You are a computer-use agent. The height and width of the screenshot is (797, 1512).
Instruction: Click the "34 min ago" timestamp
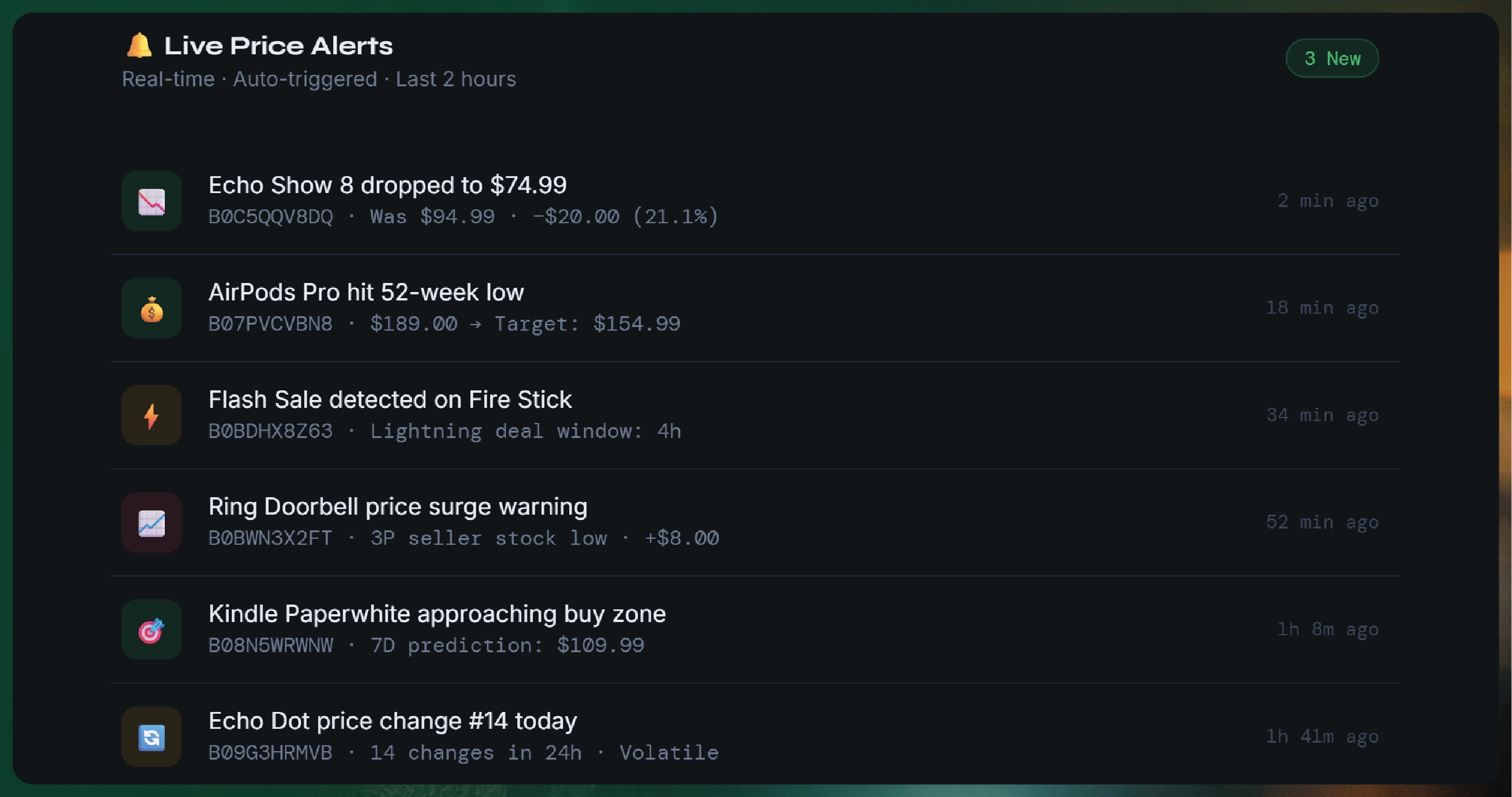pos(1322,415)
